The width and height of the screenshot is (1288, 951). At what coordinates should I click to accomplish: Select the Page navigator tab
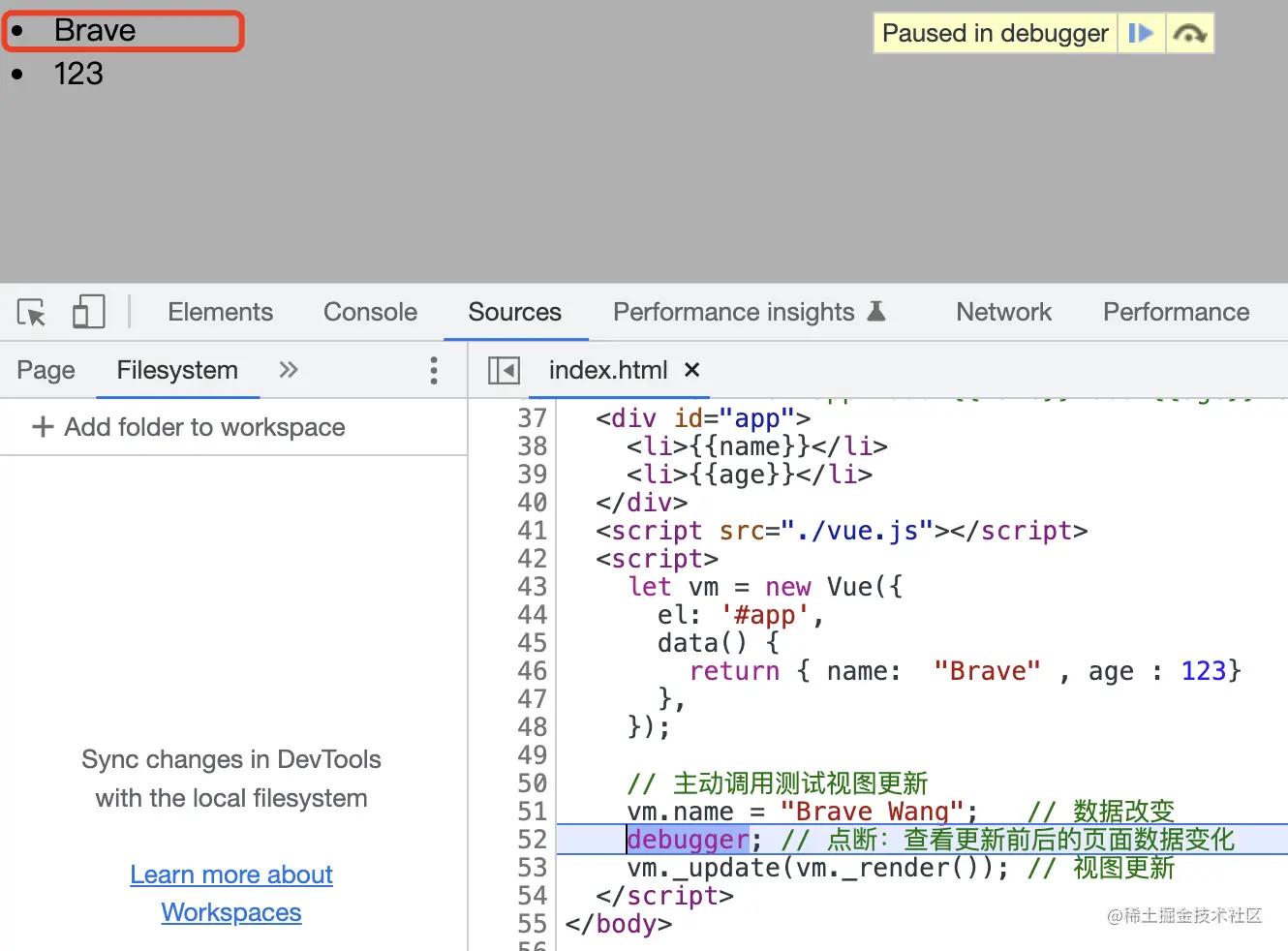tap(46, 370)
